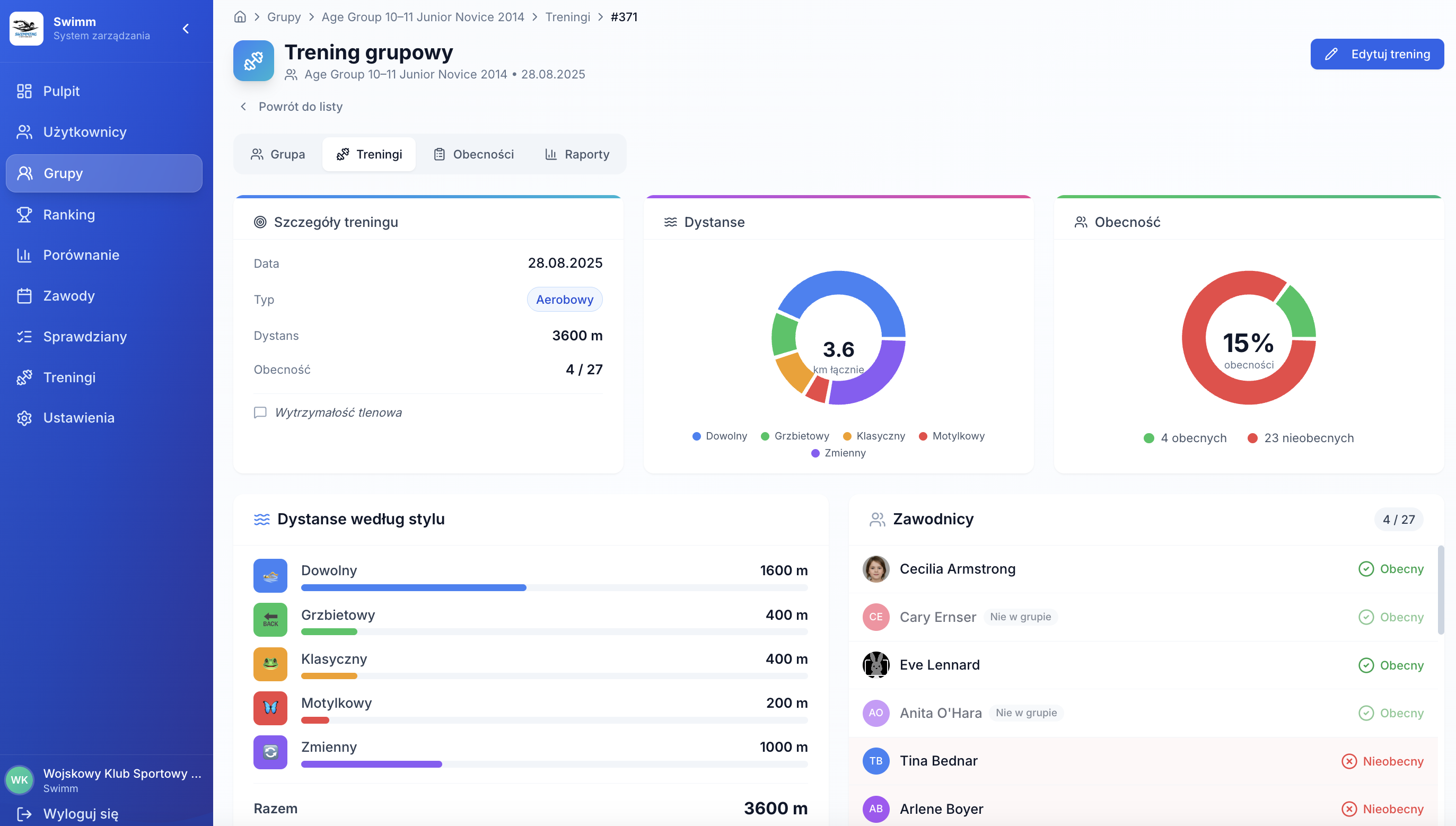The height and width of the screenshot is (826, 1456).
Task: Toggle Tina Bednar's Nieobecny status
Action: click(1382, 761)
